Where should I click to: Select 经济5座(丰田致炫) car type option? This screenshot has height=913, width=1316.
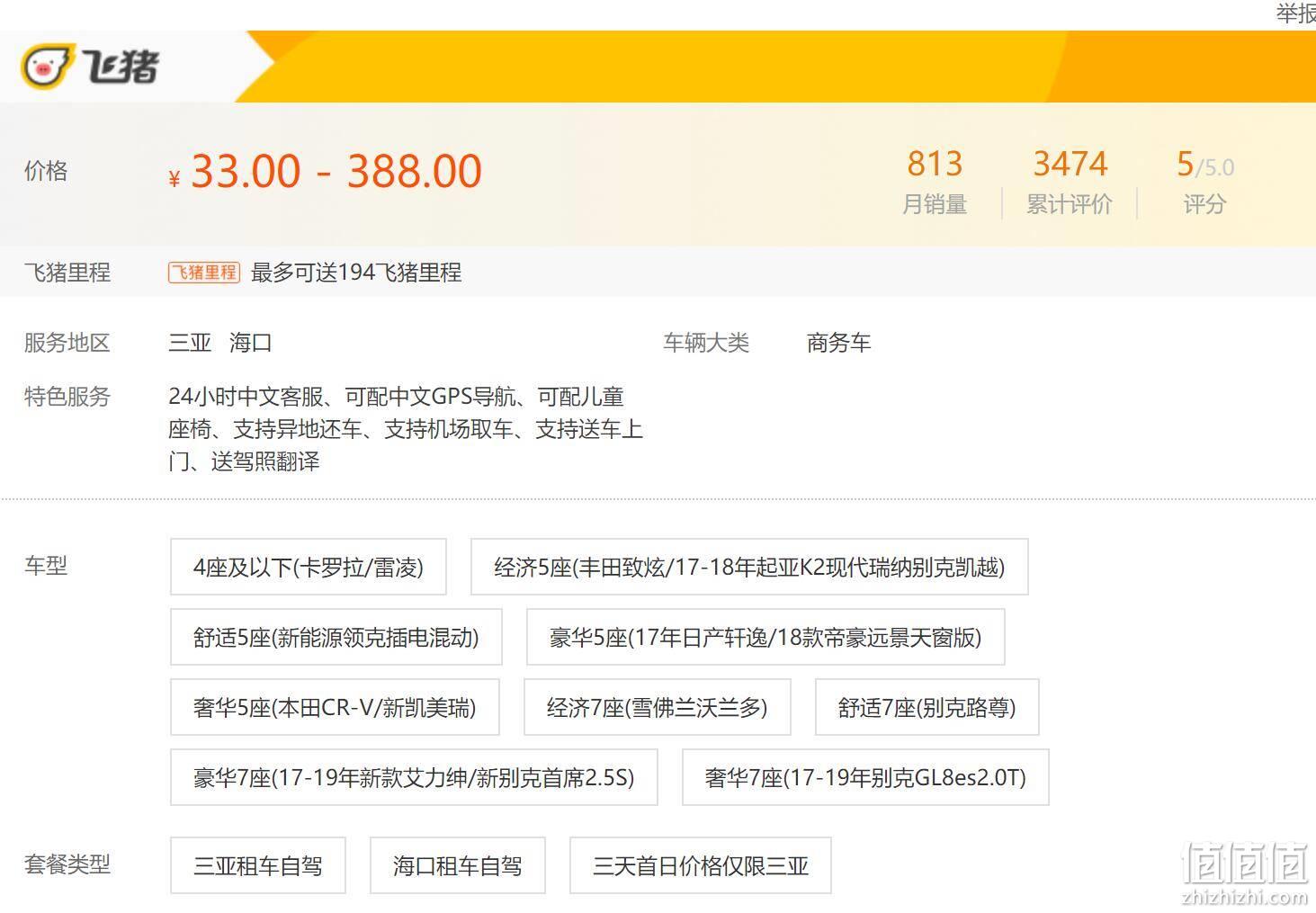[x=749, y=567]
